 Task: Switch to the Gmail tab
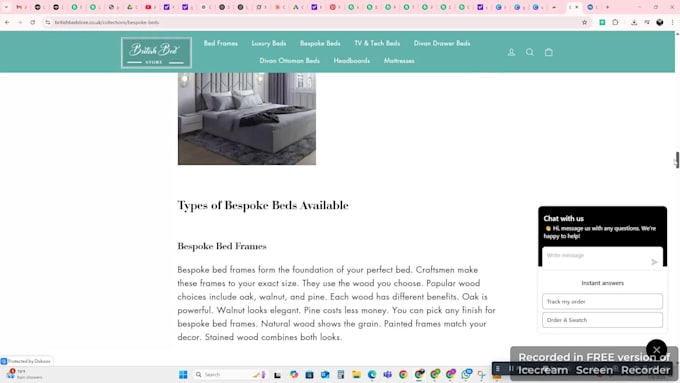(20, 7)
